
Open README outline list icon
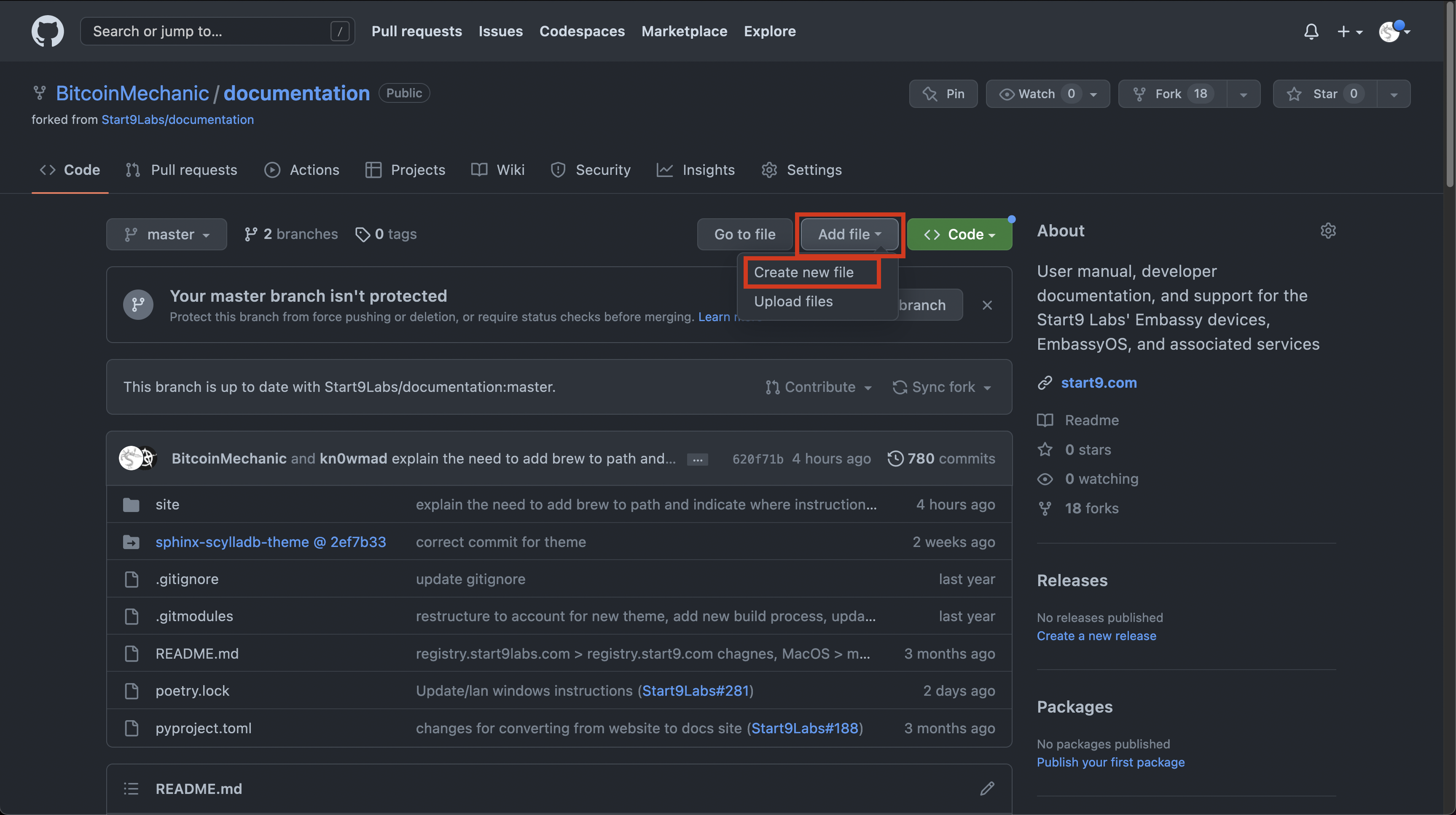[131, 788]
